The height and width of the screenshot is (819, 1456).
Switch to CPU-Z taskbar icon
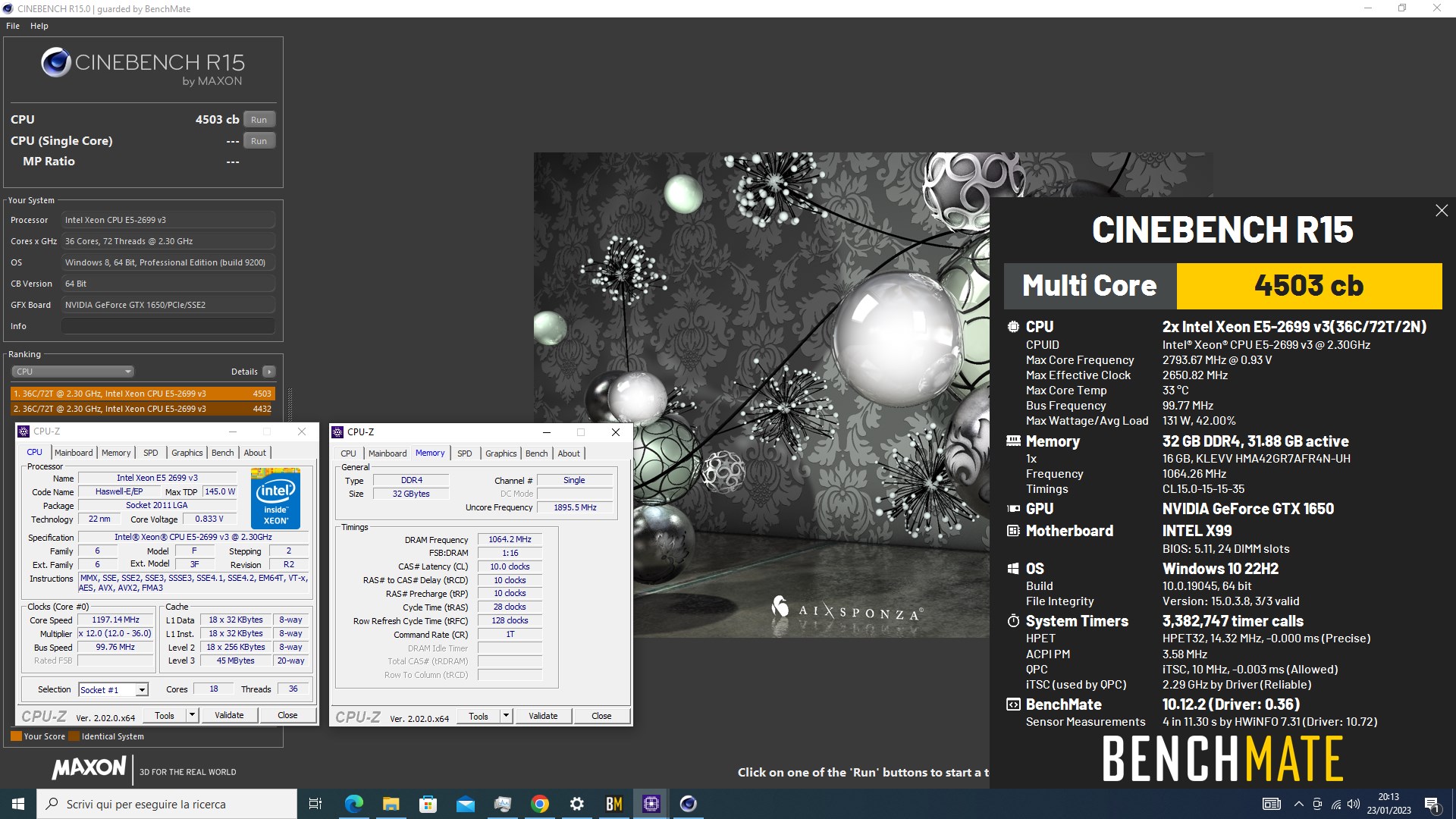point(651,804)
